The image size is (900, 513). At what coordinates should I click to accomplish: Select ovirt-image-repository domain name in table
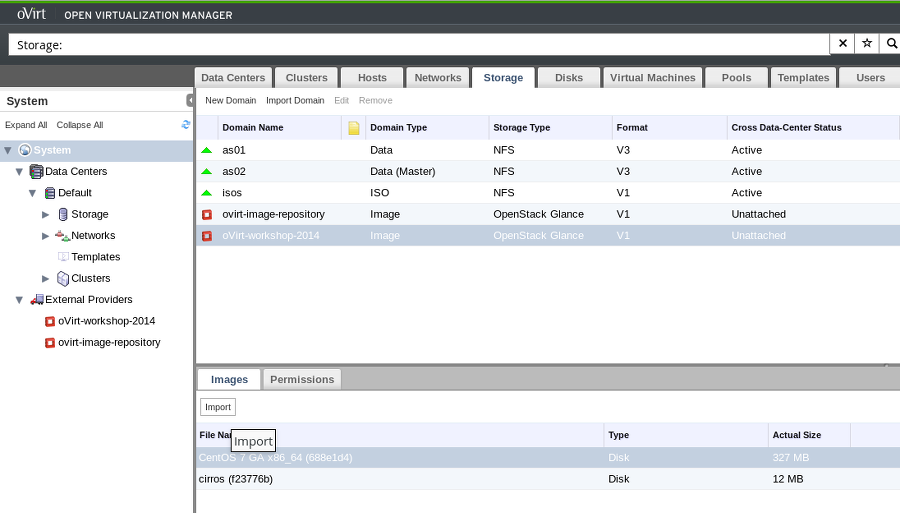[273, 214]
